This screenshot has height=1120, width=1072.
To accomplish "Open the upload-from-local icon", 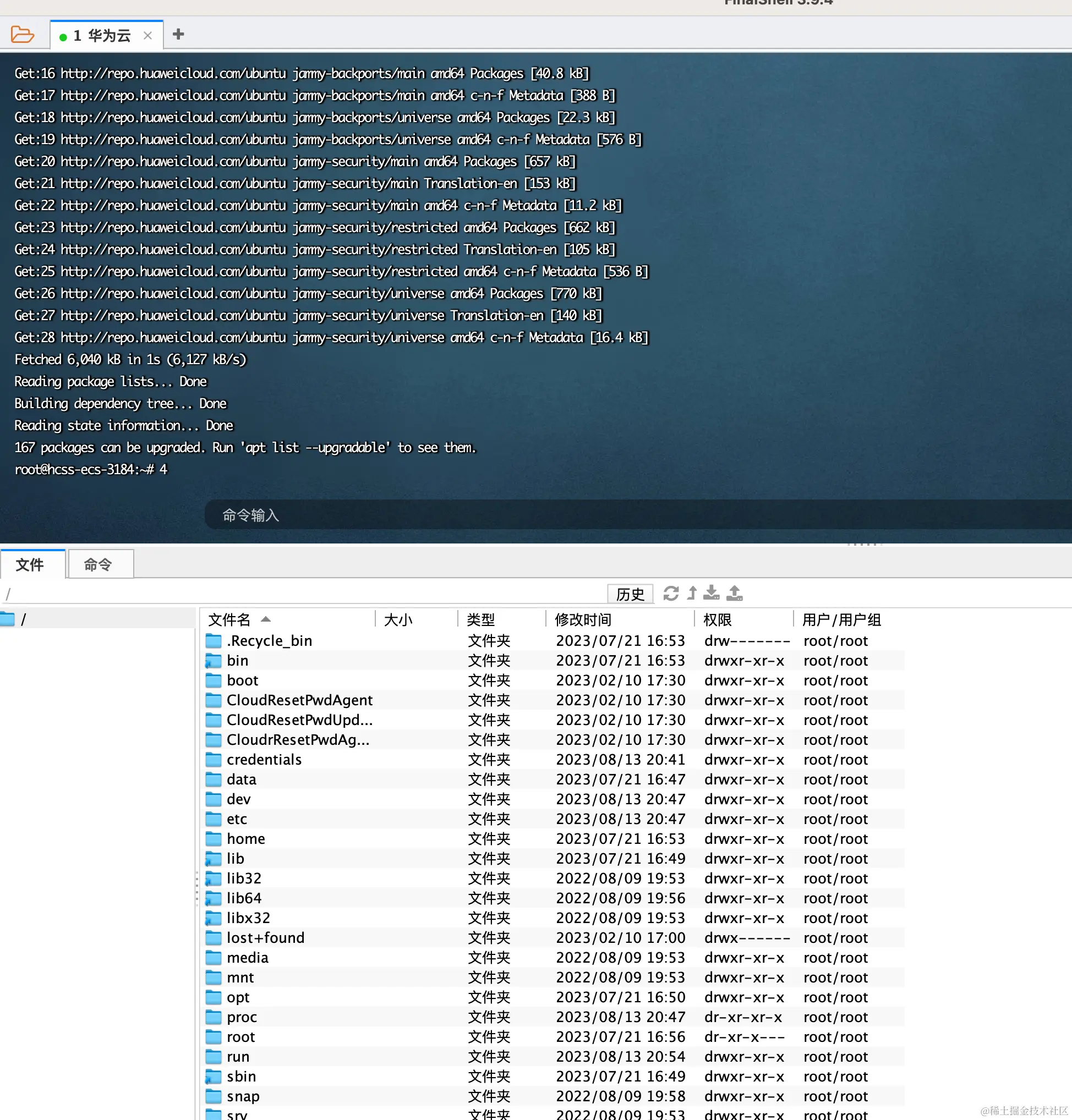I will 734,594.
